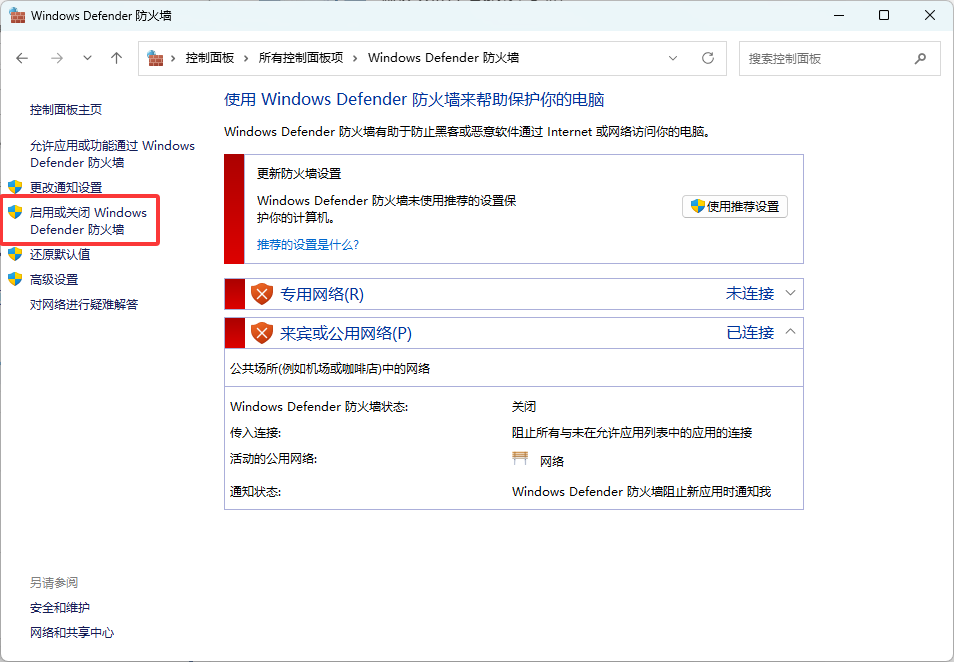954x662 pixels.
Task: Click the 网络 icon in active public network row
Action: [520, 458]
